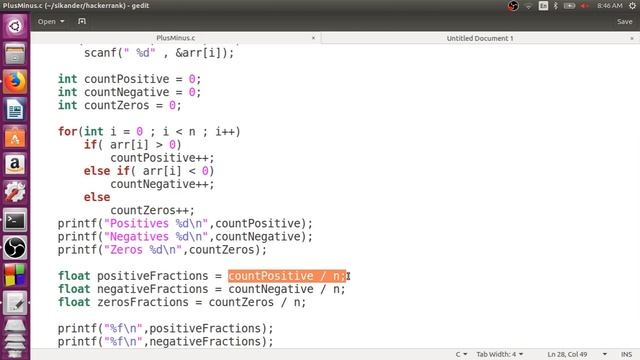This screenshot has height=360, width=640.
Task: Open the colorful squares dock app
Action: click(15, 275)
